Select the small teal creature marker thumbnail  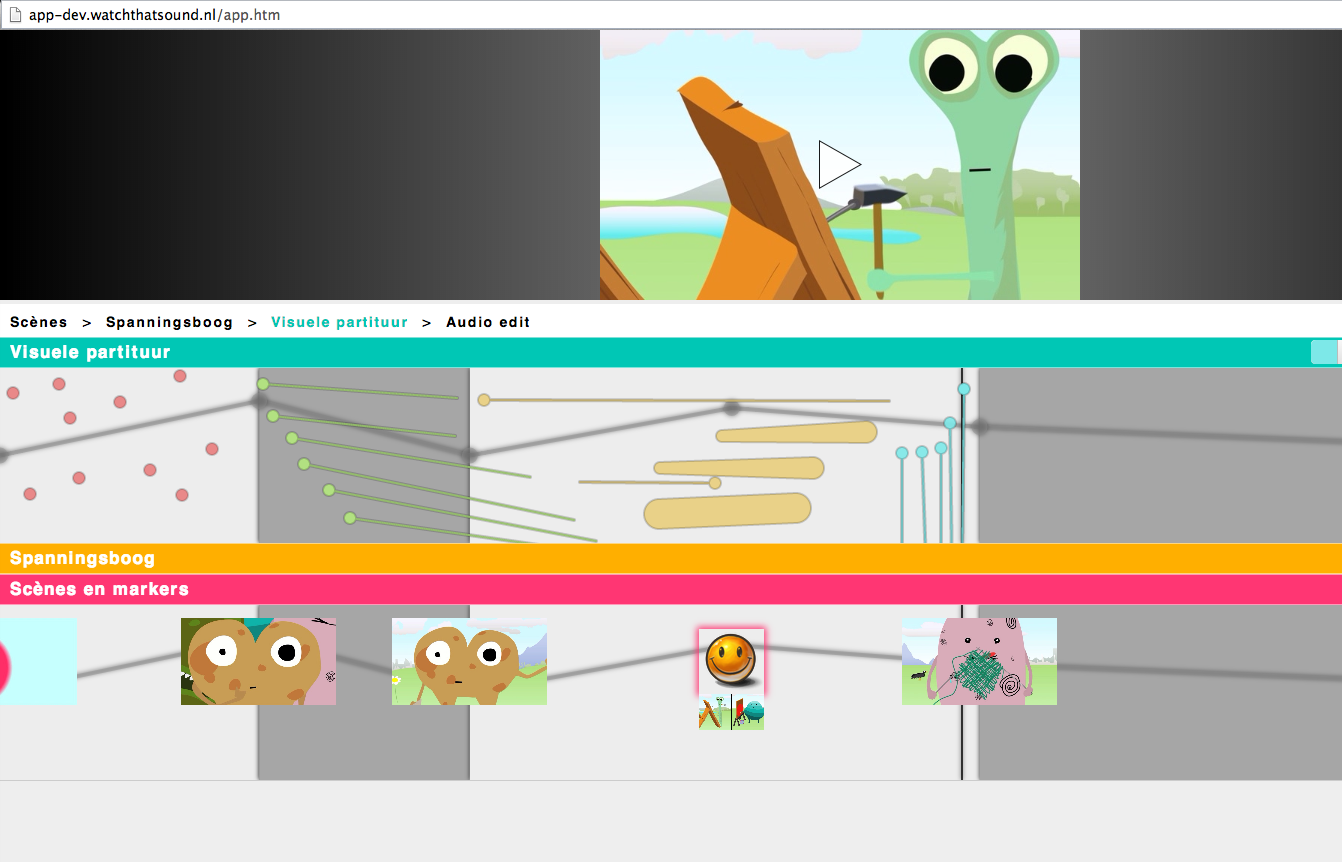749,713
